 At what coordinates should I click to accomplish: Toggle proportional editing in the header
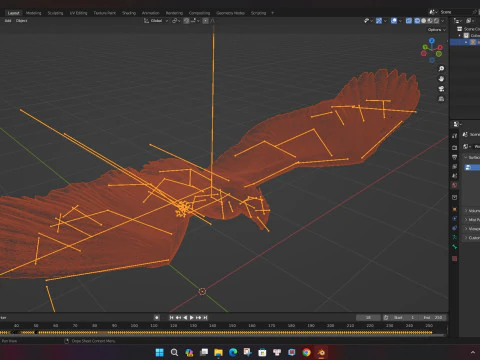(206, 21)
